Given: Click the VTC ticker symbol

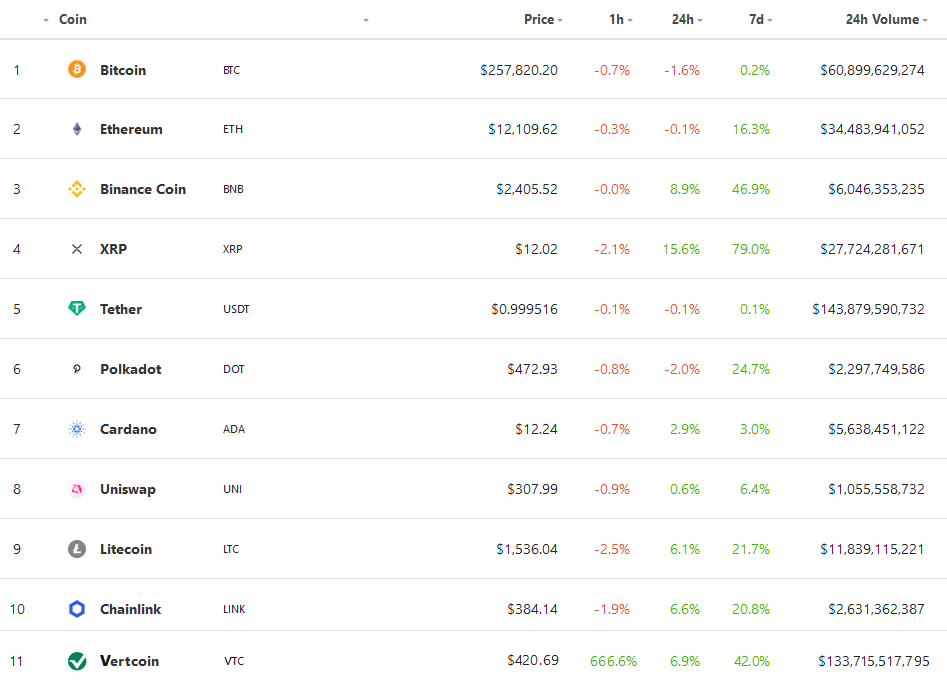Looking at the screenshot, I should [x=234, y=661].
